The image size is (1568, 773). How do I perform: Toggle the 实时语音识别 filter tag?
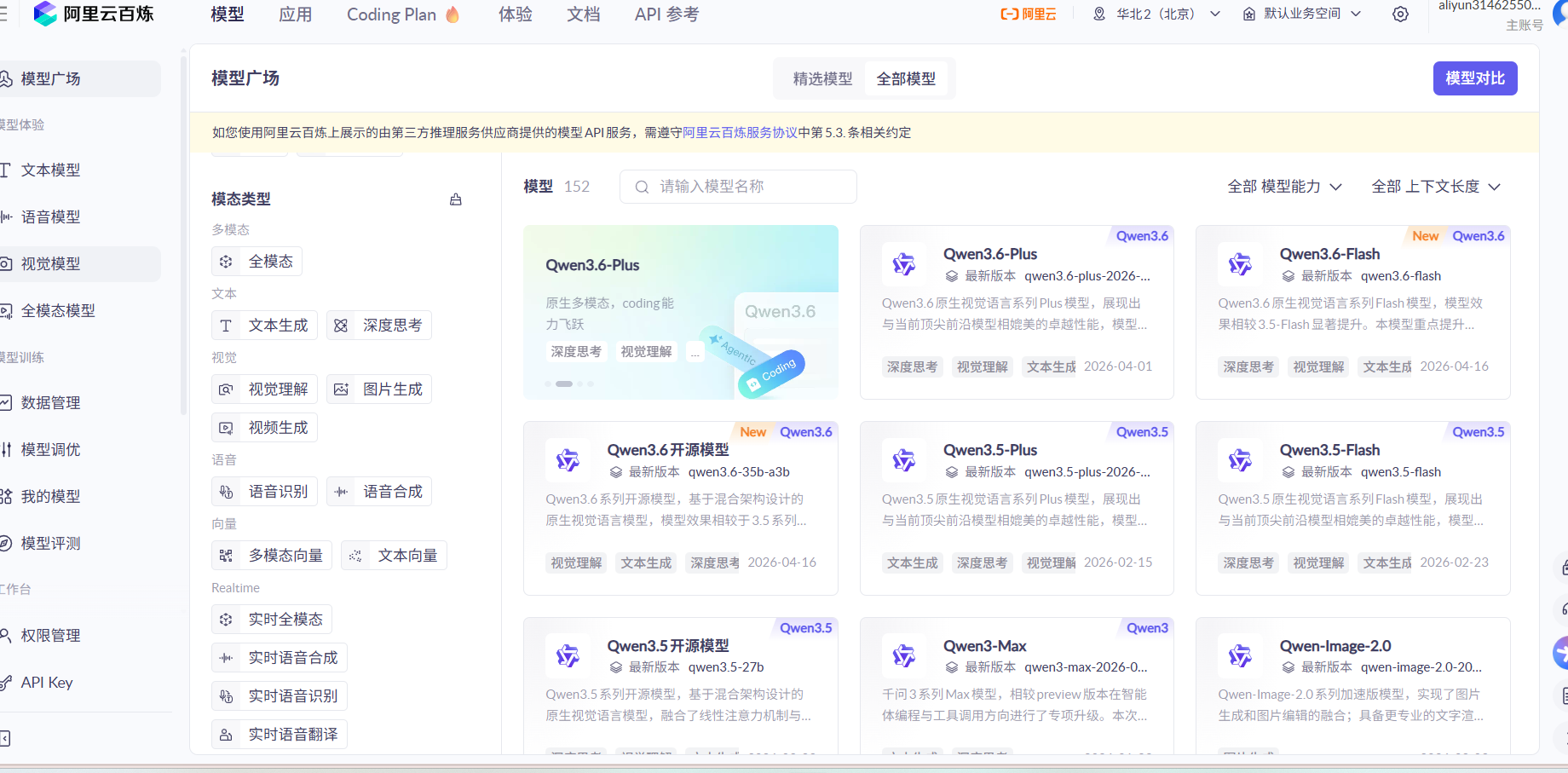280,696
